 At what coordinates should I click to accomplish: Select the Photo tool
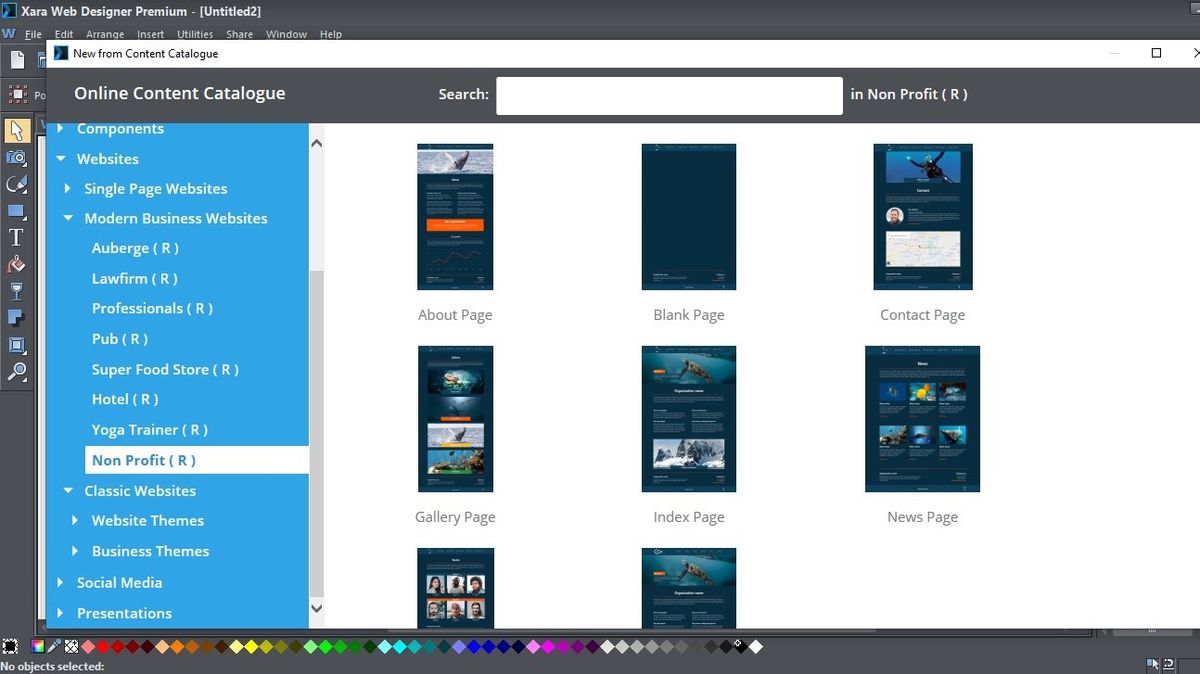click(x=16, y=157)
